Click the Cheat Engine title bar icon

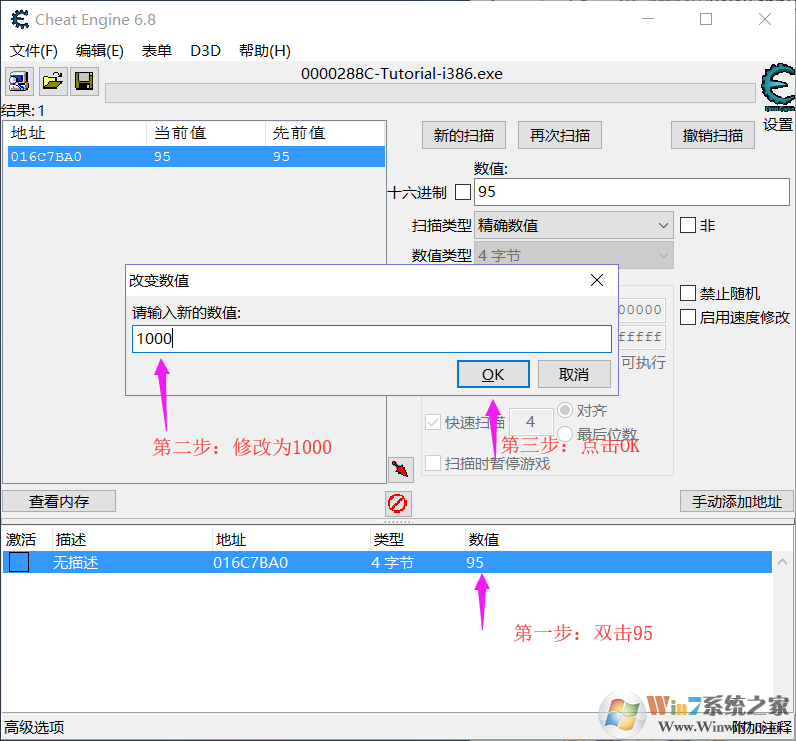(20, 19)
